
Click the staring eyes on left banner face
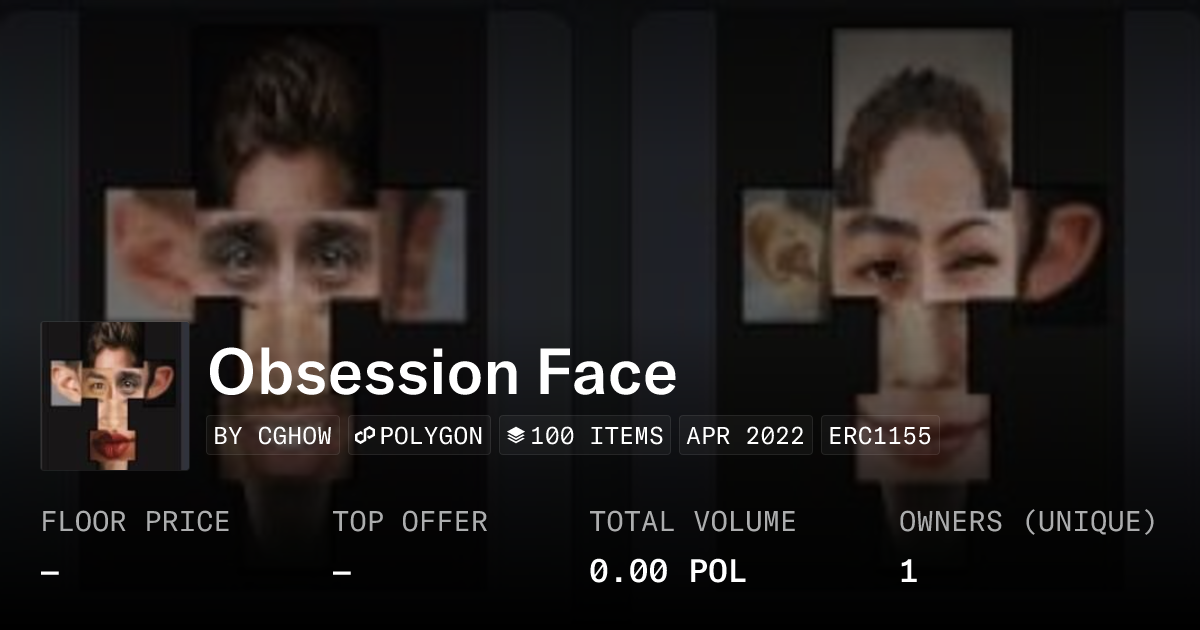click(288, 252)
